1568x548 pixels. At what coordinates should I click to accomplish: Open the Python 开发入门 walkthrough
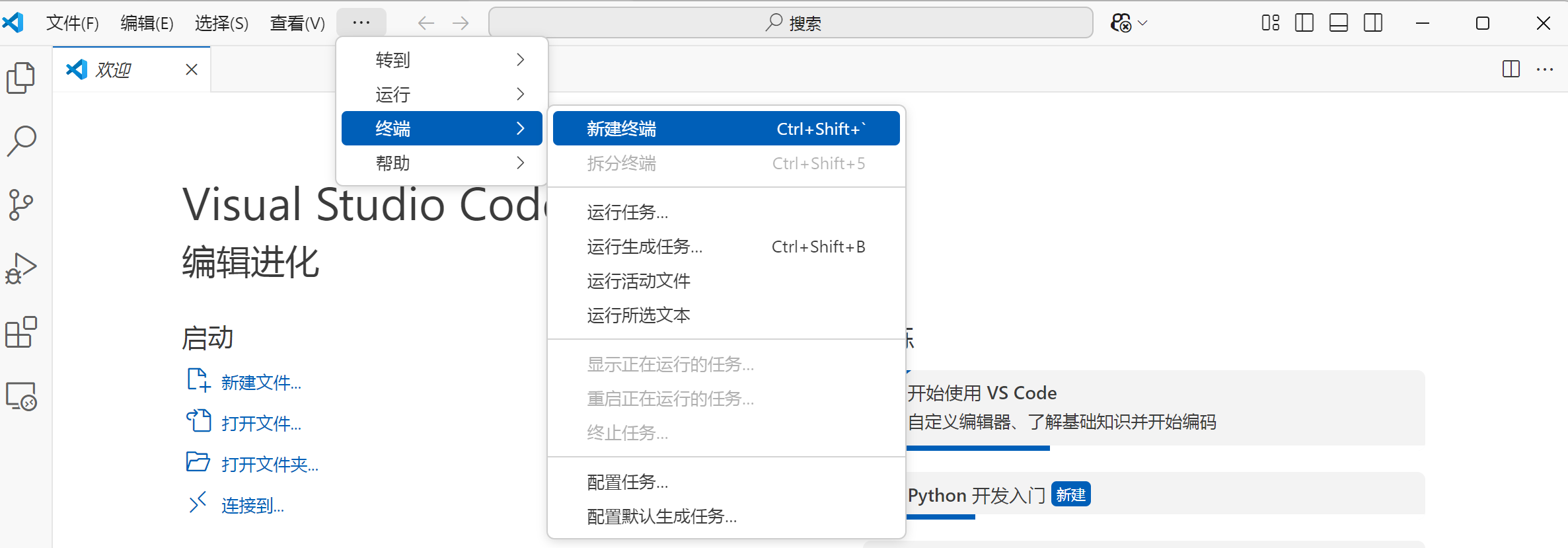click(x=1166, y=495)
